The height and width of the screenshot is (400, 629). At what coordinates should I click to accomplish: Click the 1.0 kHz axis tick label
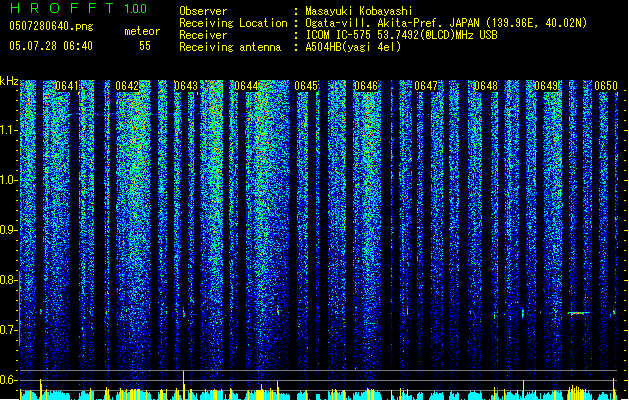[9, 180]
